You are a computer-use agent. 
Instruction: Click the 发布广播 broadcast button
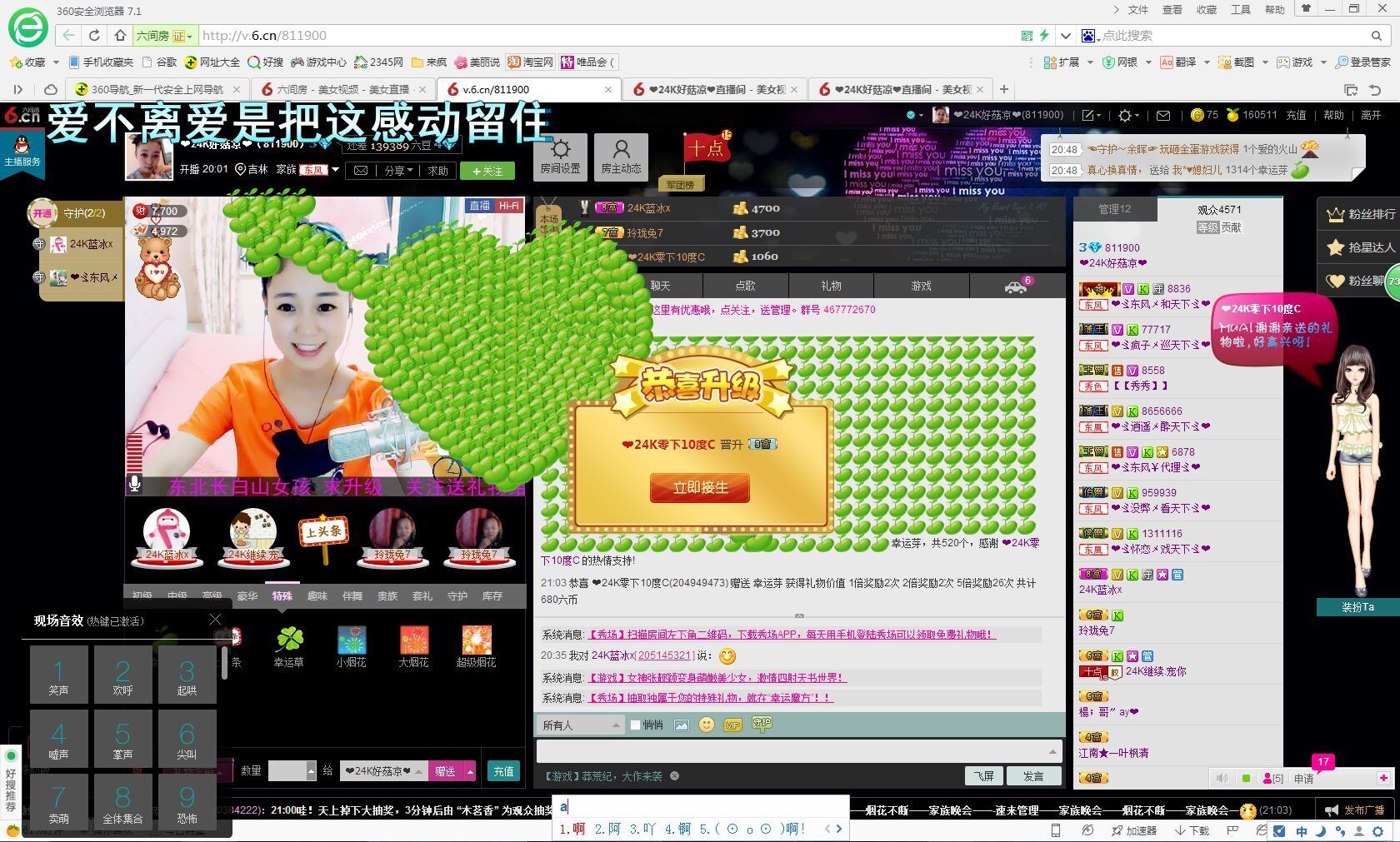pyautogui.click(x=1355, y=810)
